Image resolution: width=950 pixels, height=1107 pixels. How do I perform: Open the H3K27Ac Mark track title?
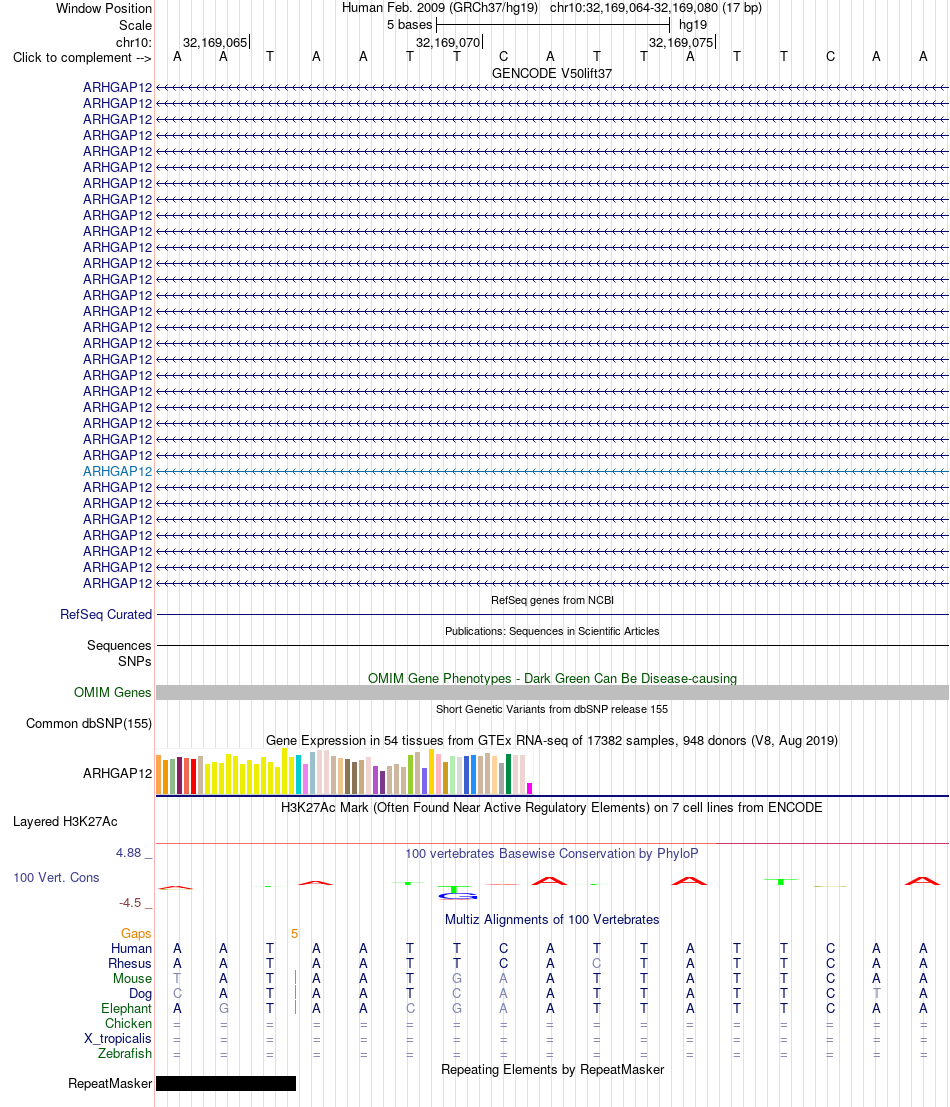tap(552, 808)
